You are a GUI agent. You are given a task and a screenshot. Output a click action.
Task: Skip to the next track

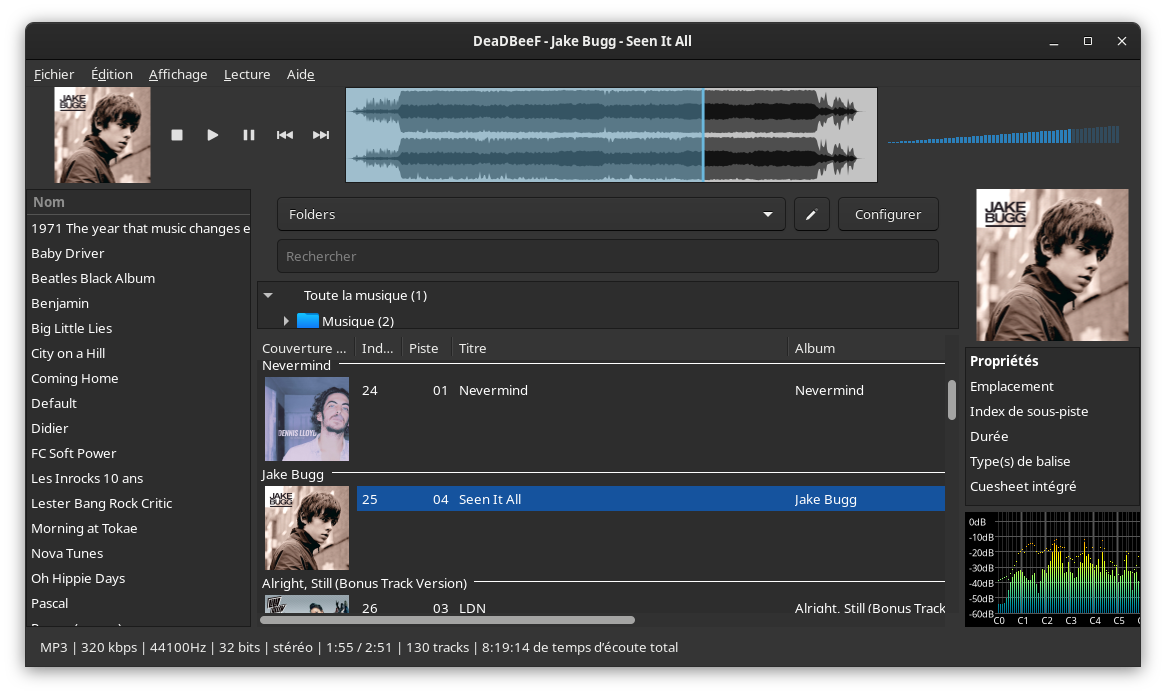pyautogui.click(x=321, y=135)
